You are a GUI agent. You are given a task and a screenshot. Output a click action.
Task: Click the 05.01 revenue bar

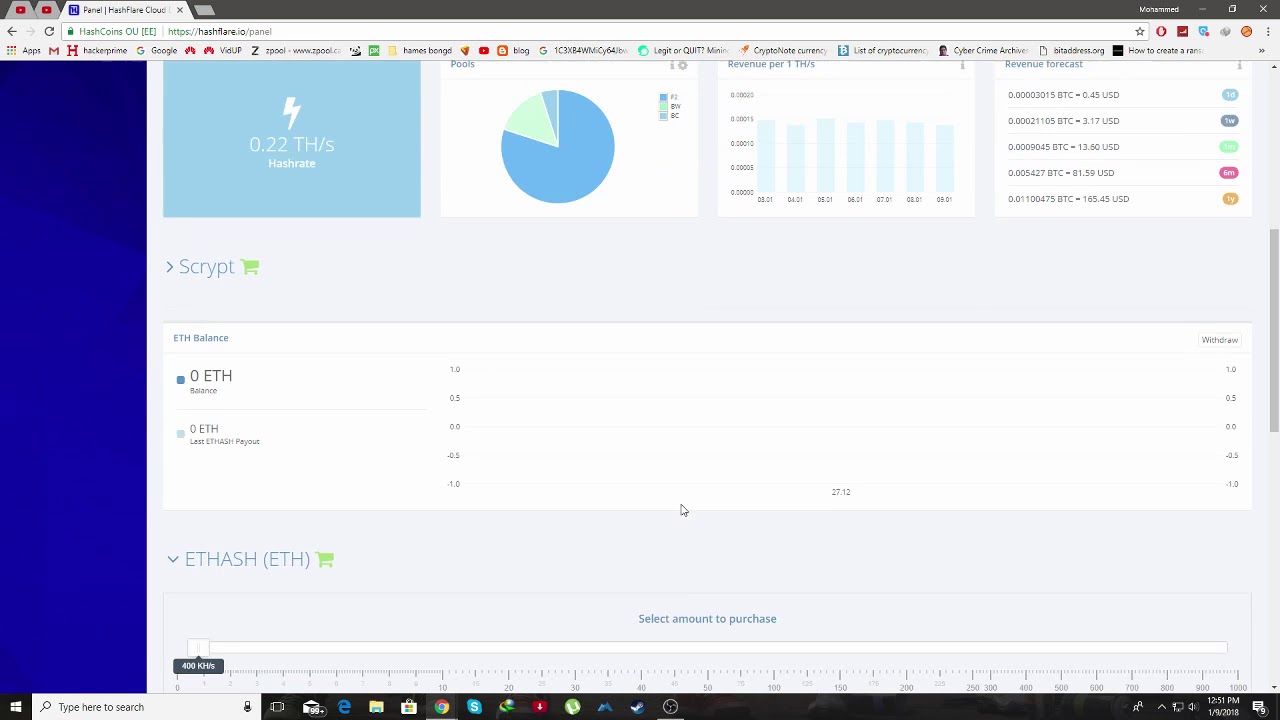[x=825, y=155]
